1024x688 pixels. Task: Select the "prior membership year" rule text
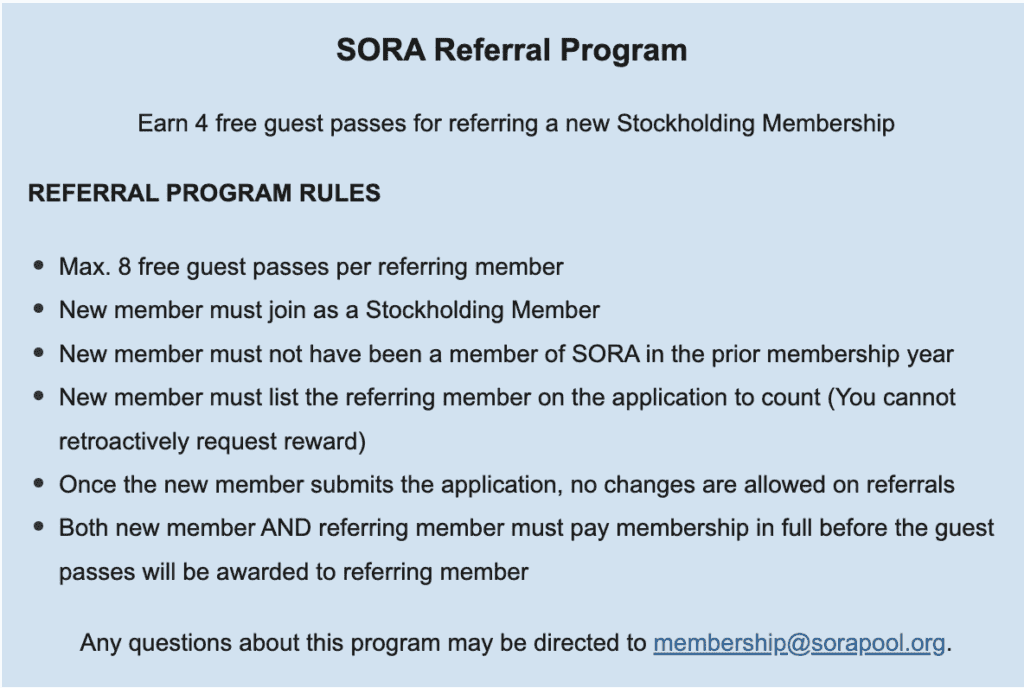(506, 354)
